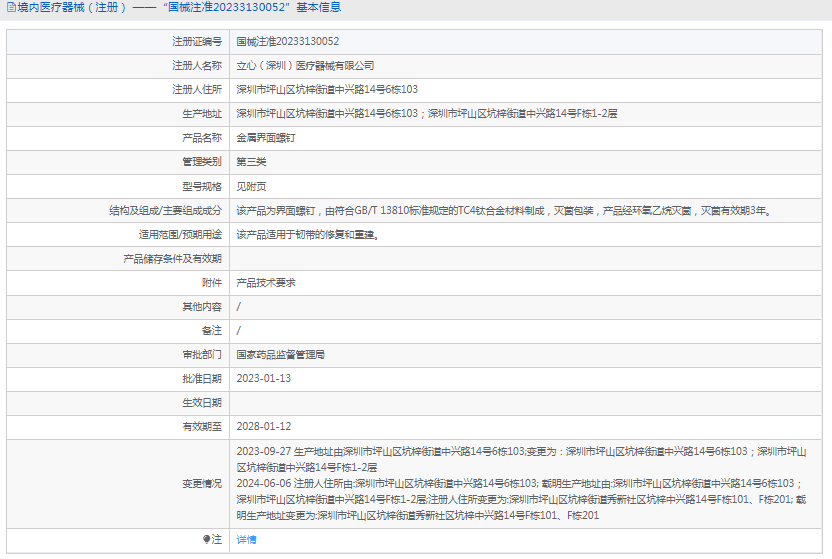Image resolution: width=832 pixels, height=559 pixels.
Task: Click the 附件 label
Action: tap(212, 283)
